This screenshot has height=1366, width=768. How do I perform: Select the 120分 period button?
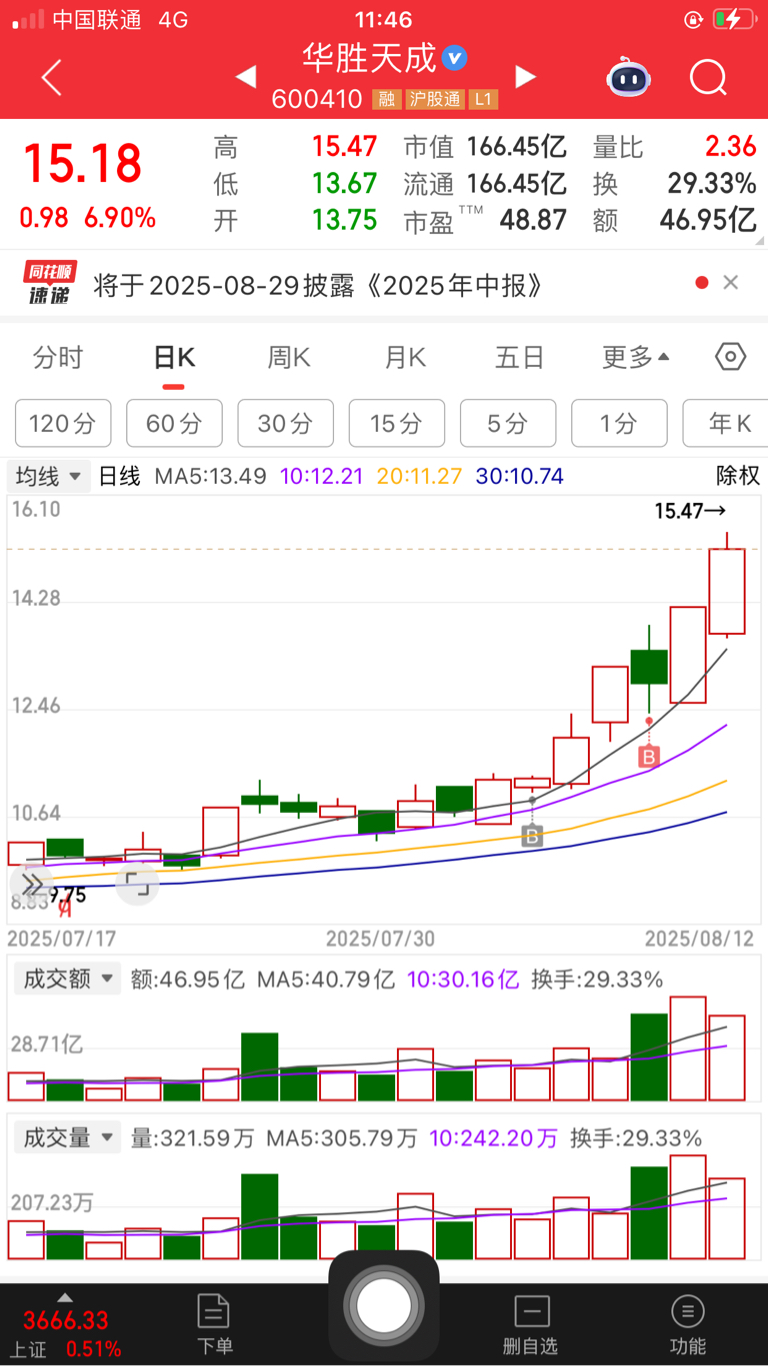(63, 423)
